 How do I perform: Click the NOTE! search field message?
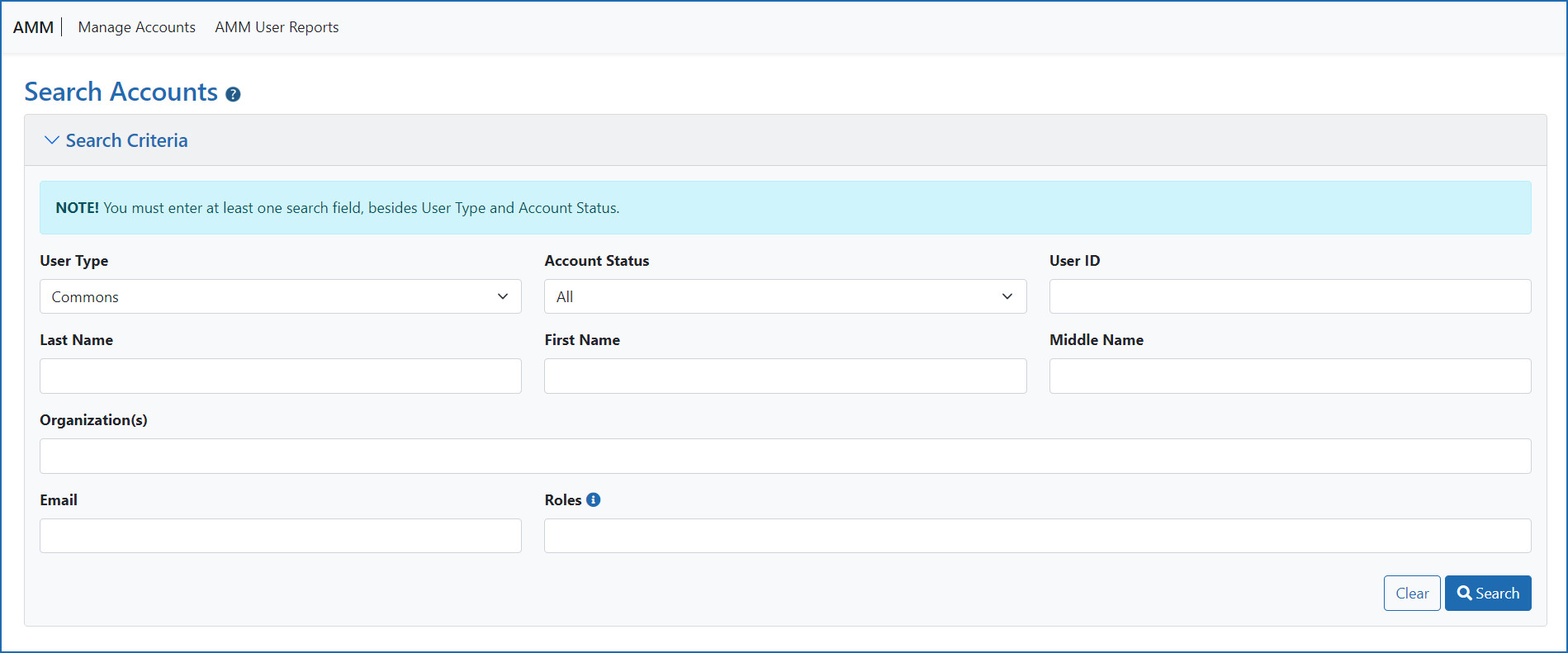[785, 208]
